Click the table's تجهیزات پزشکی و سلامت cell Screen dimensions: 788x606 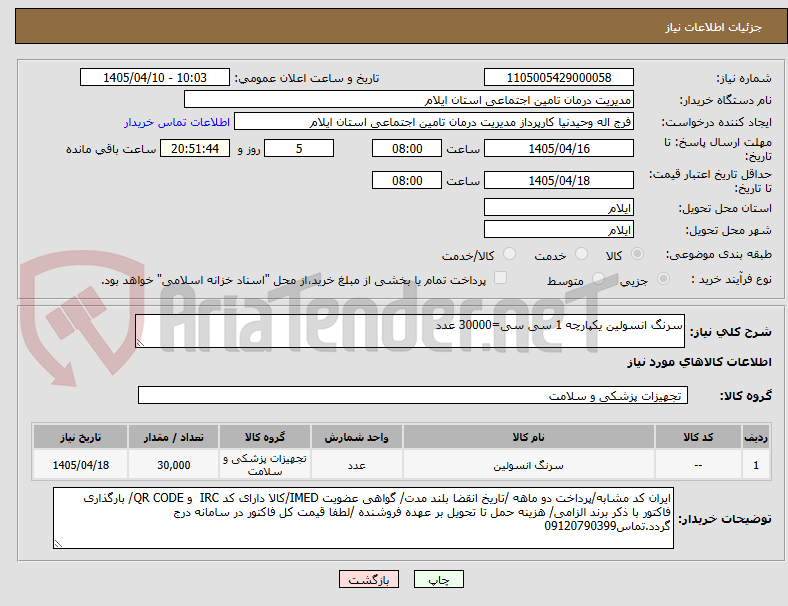pyautogui.click(x=265, y=465)
